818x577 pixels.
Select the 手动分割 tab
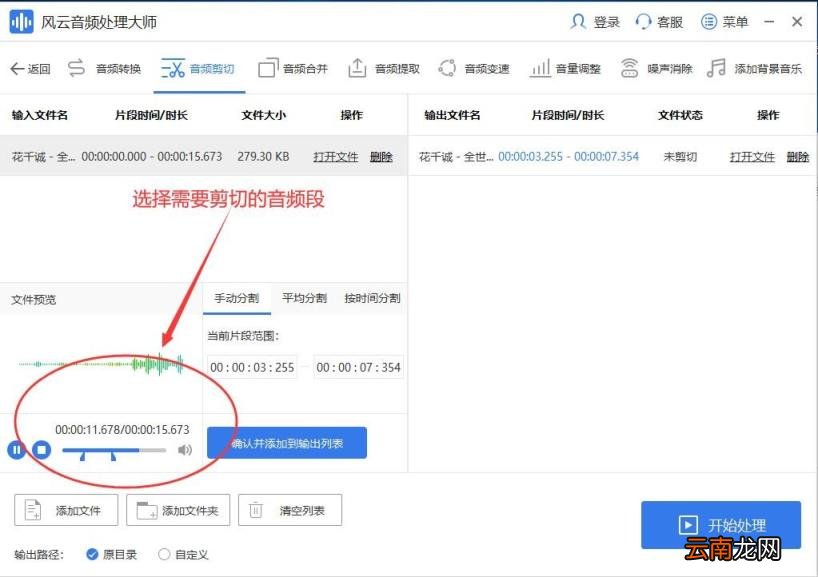point(237,298)
